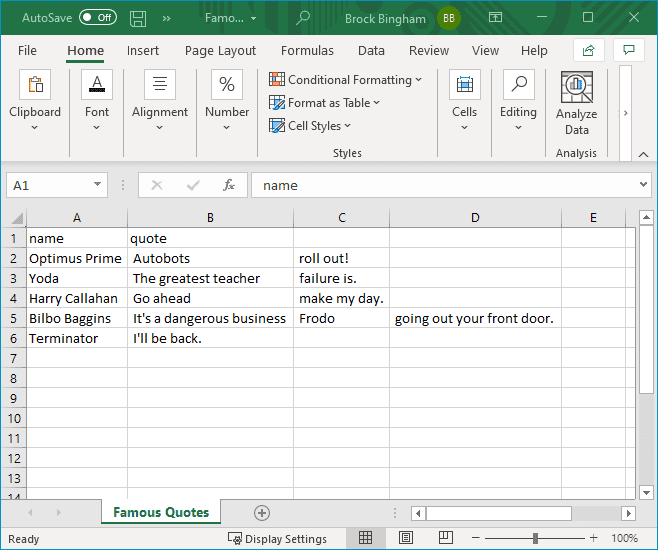Click the Name Box showing A1
This screenshot has height=550, width=658.
(47, 185)
